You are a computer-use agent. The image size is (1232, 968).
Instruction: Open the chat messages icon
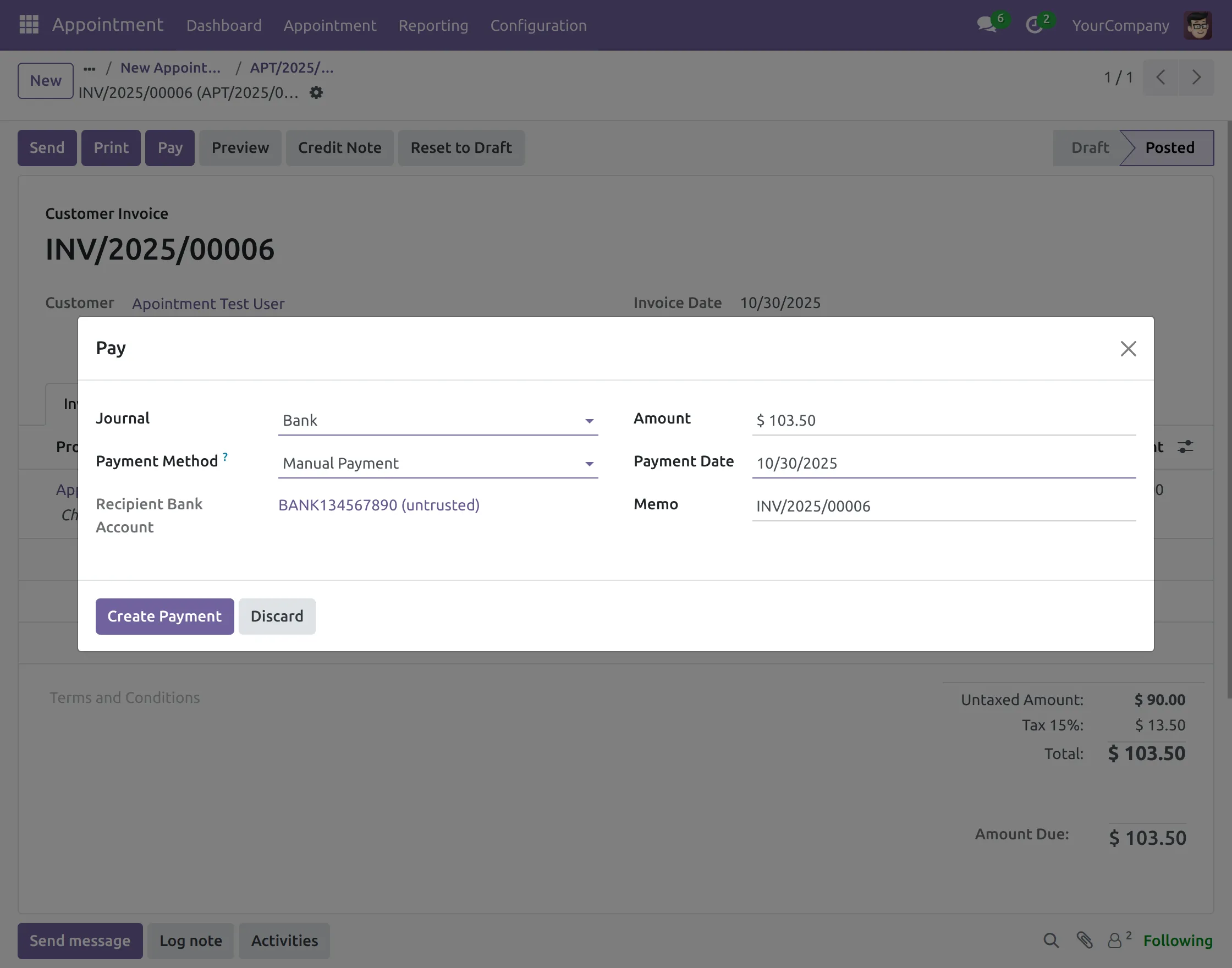(986, 24)
